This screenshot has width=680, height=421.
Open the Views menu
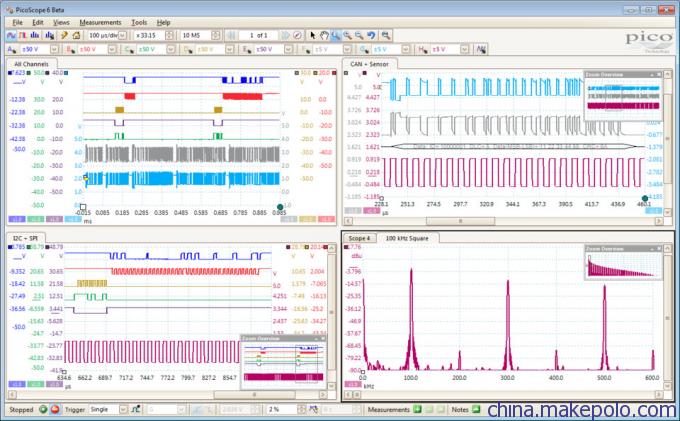pos(61,23)
